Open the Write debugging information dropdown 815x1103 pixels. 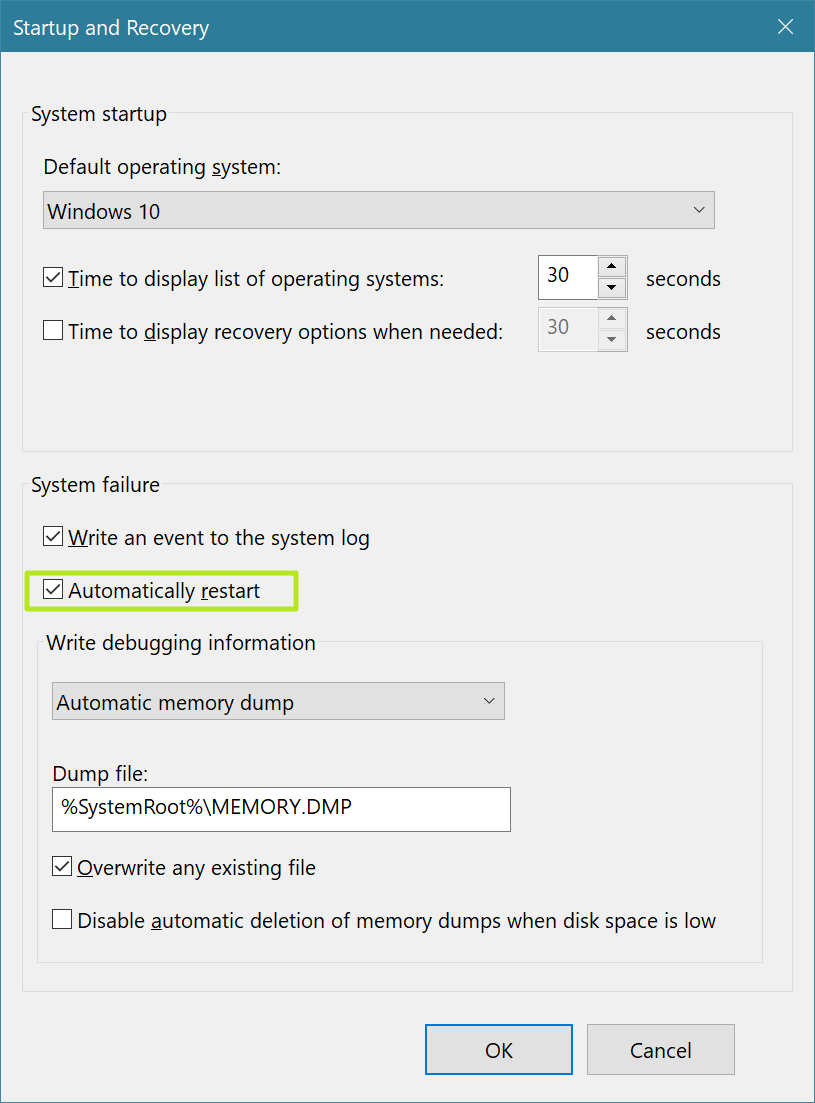pyautogui.click(x=278, y=701)
